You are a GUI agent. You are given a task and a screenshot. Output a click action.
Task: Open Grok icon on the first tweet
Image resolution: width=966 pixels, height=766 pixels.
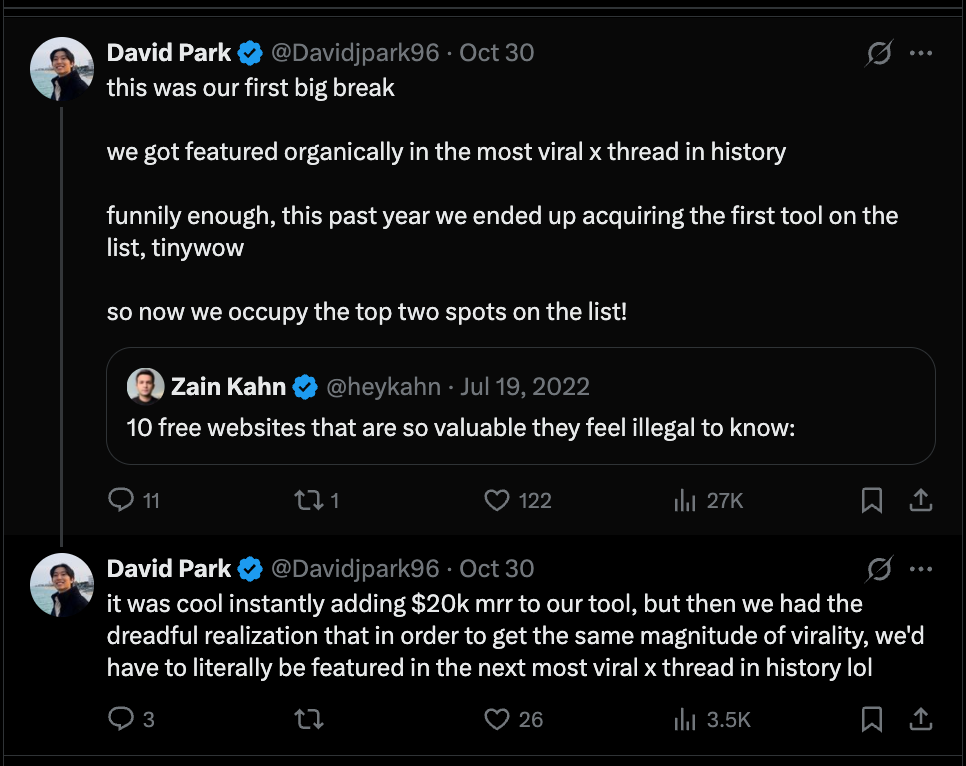click(878, 53)
